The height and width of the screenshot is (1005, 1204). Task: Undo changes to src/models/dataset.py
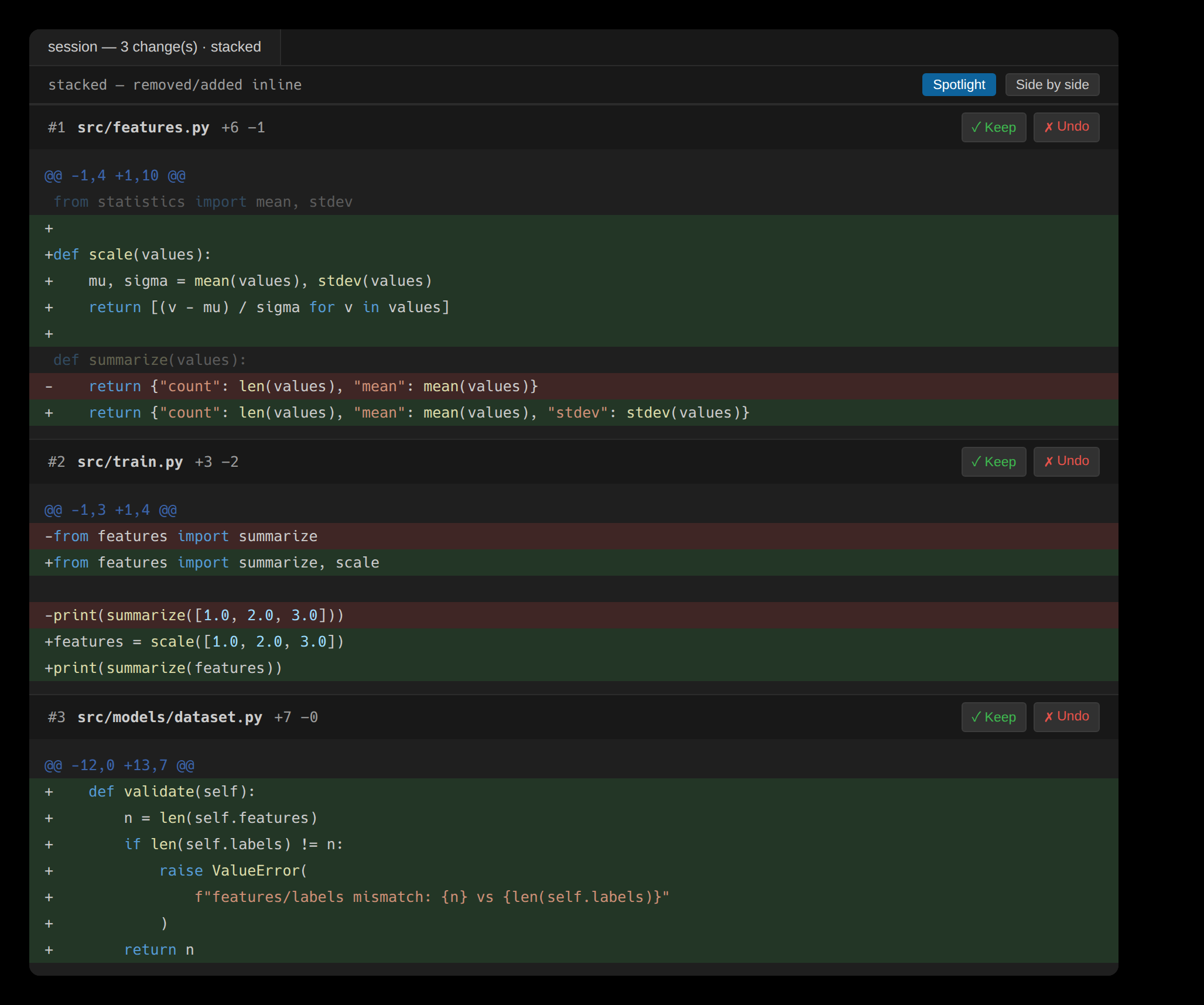click(1066, 717)
